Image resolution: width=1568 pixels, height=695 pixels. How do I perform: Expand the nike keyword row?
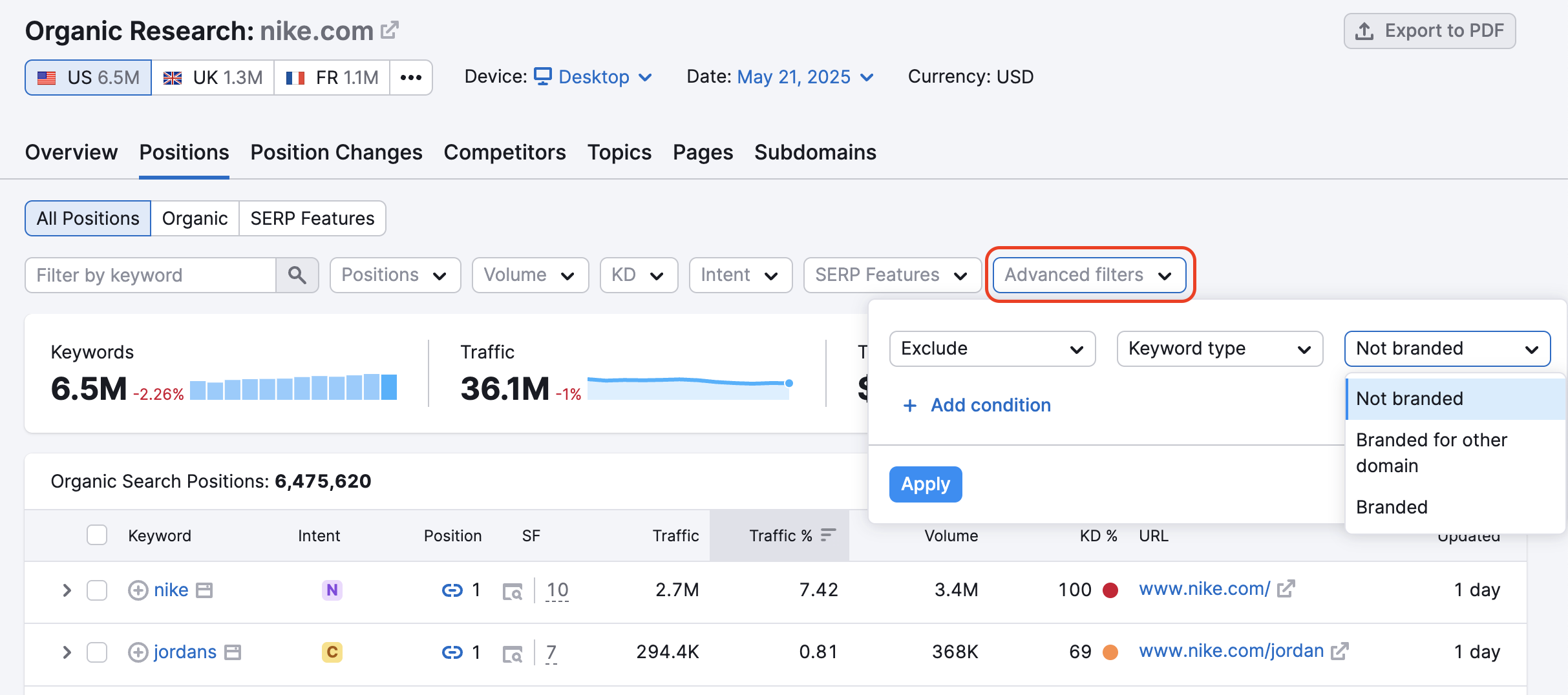(67, 590)
